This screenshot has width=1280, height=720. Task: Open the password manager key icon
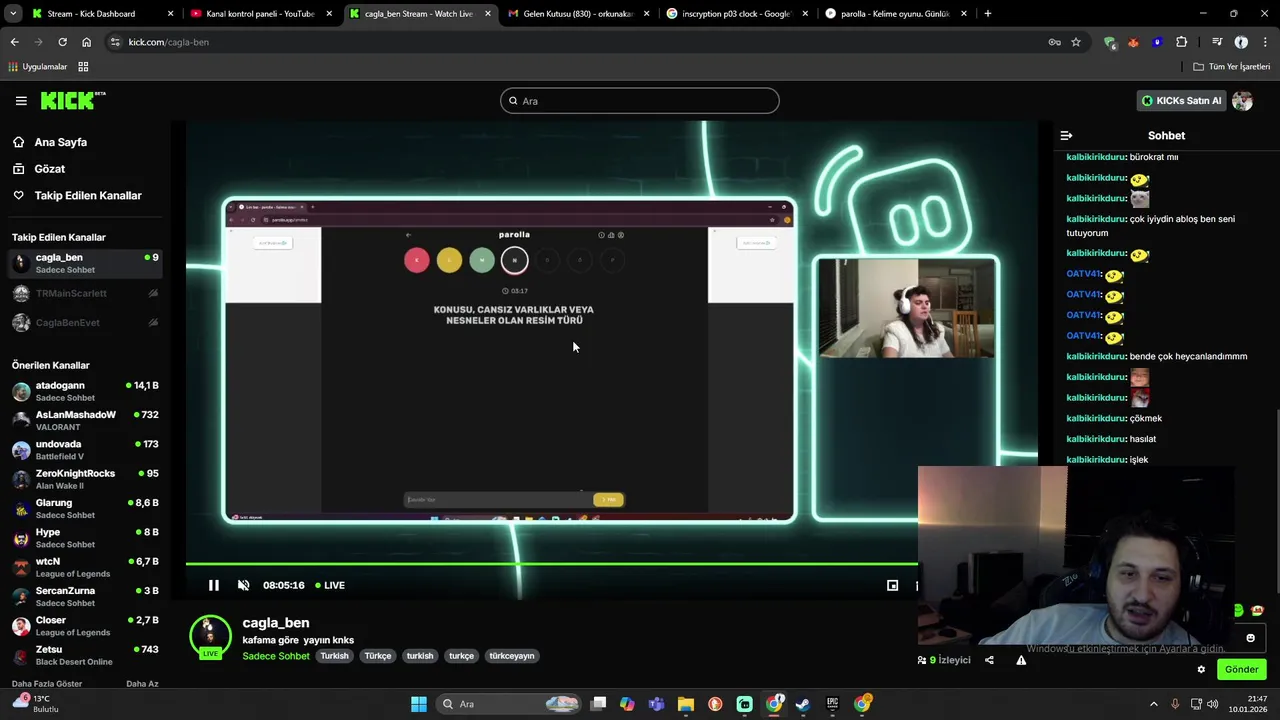pyautogui.click(x=1054, y=42)
